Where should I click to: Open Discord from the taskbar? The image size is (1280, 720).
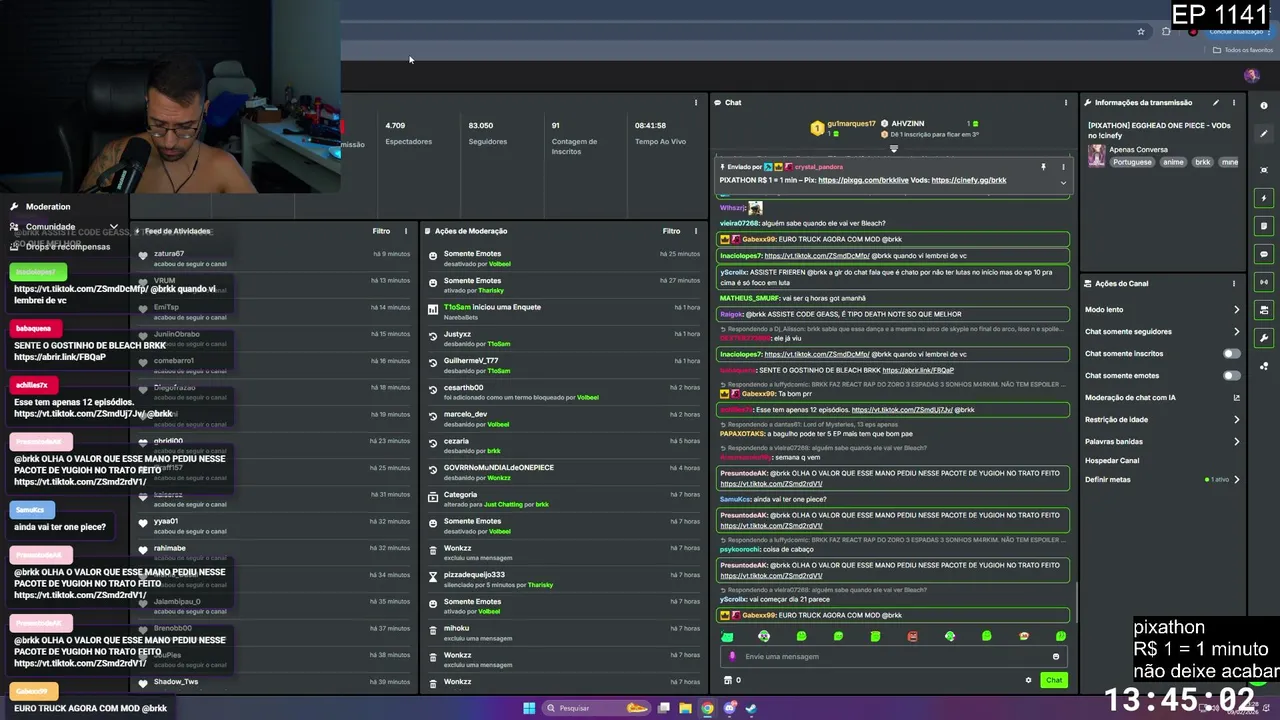coord(729,708)
